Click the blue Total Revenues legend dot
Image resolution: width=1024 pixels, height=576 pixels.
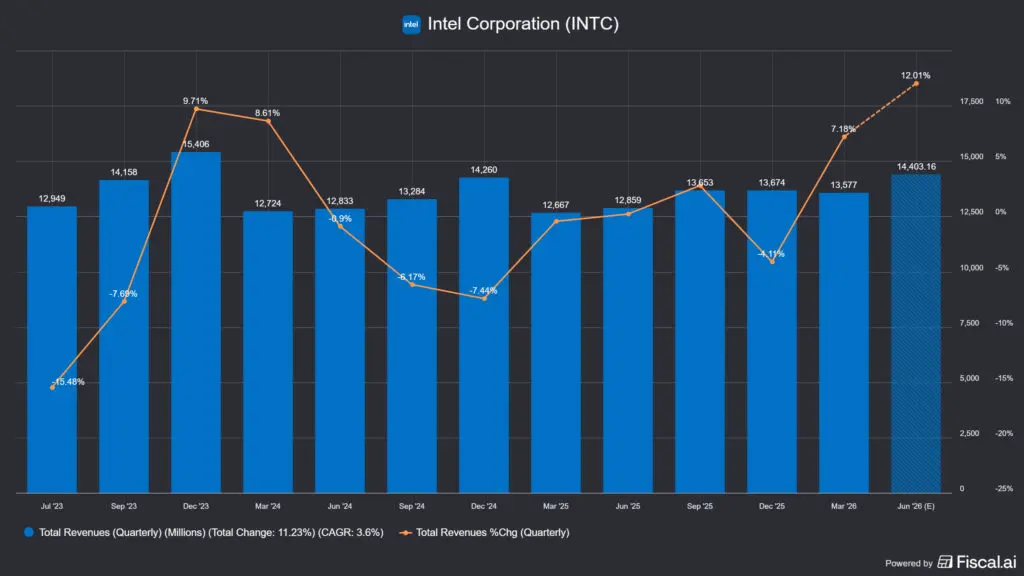(x=29, y=532)
